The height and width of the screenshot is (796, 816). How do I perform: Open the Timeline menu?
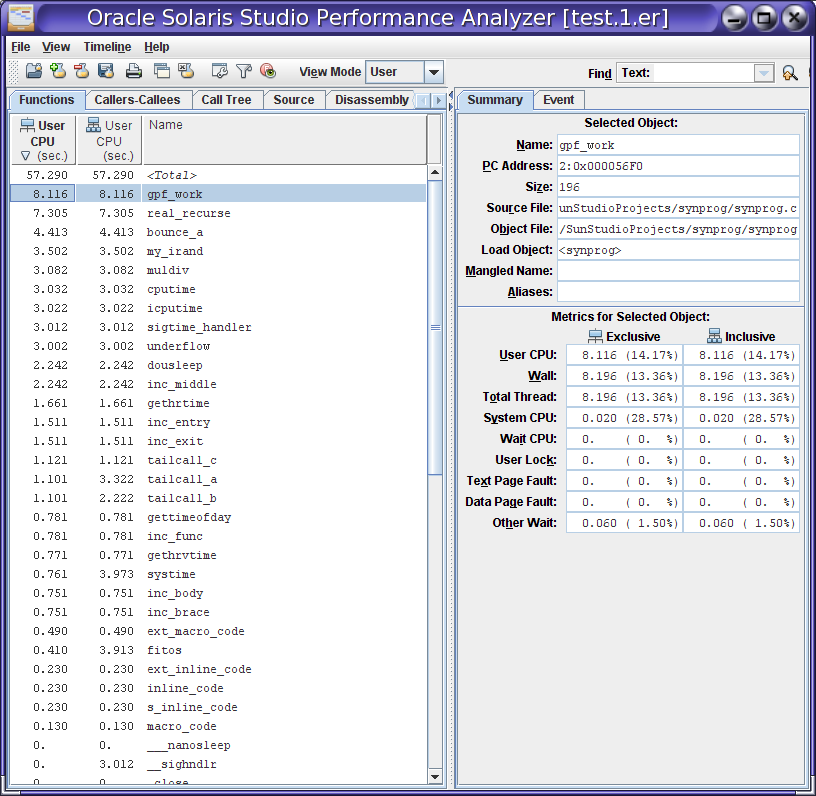tap(107, 47)
